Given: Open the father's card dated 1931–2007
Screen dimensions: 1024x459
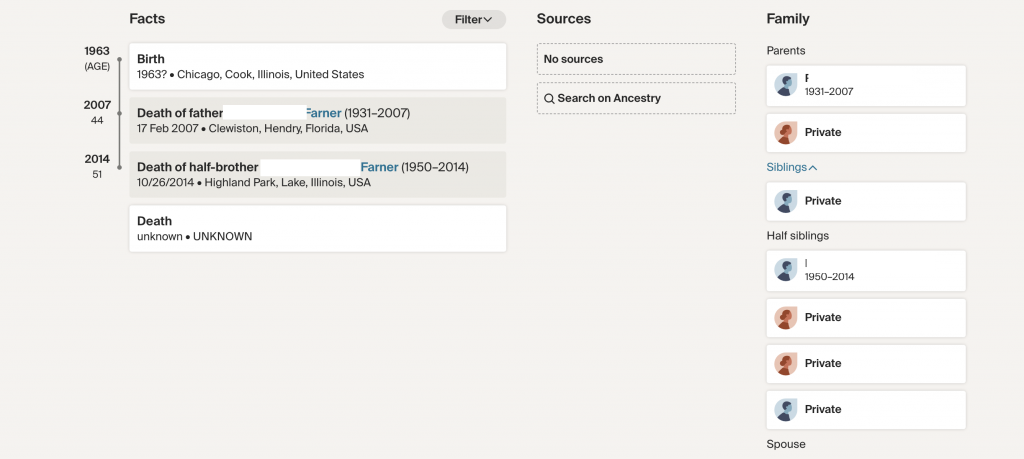Looking at the screenshot, I should pos(880,85).
